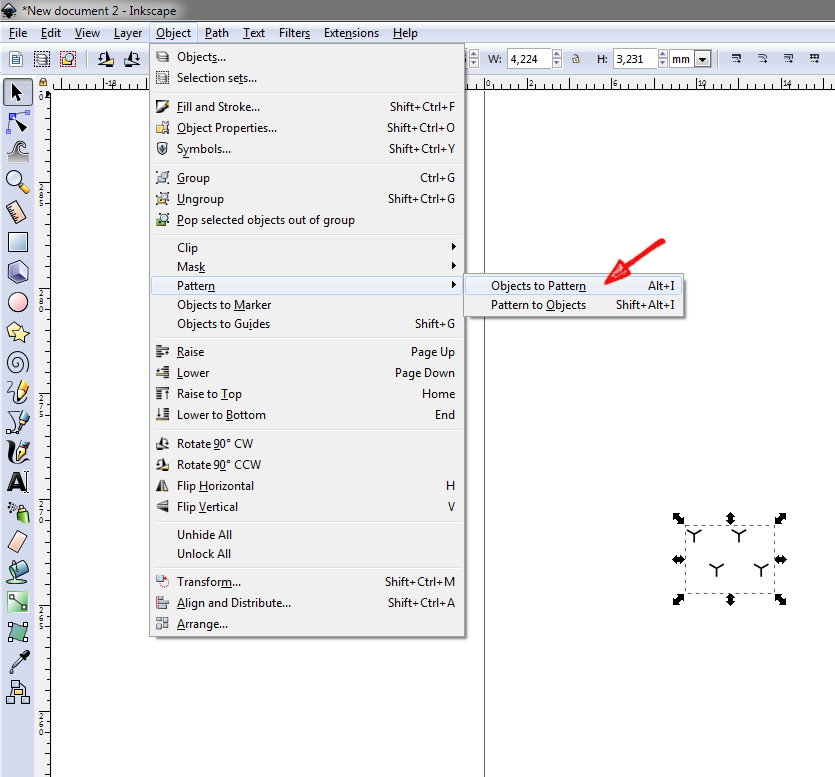Select the Selector arrow tool
Viewport: 835px width, 777px height.
click(18, 92)
